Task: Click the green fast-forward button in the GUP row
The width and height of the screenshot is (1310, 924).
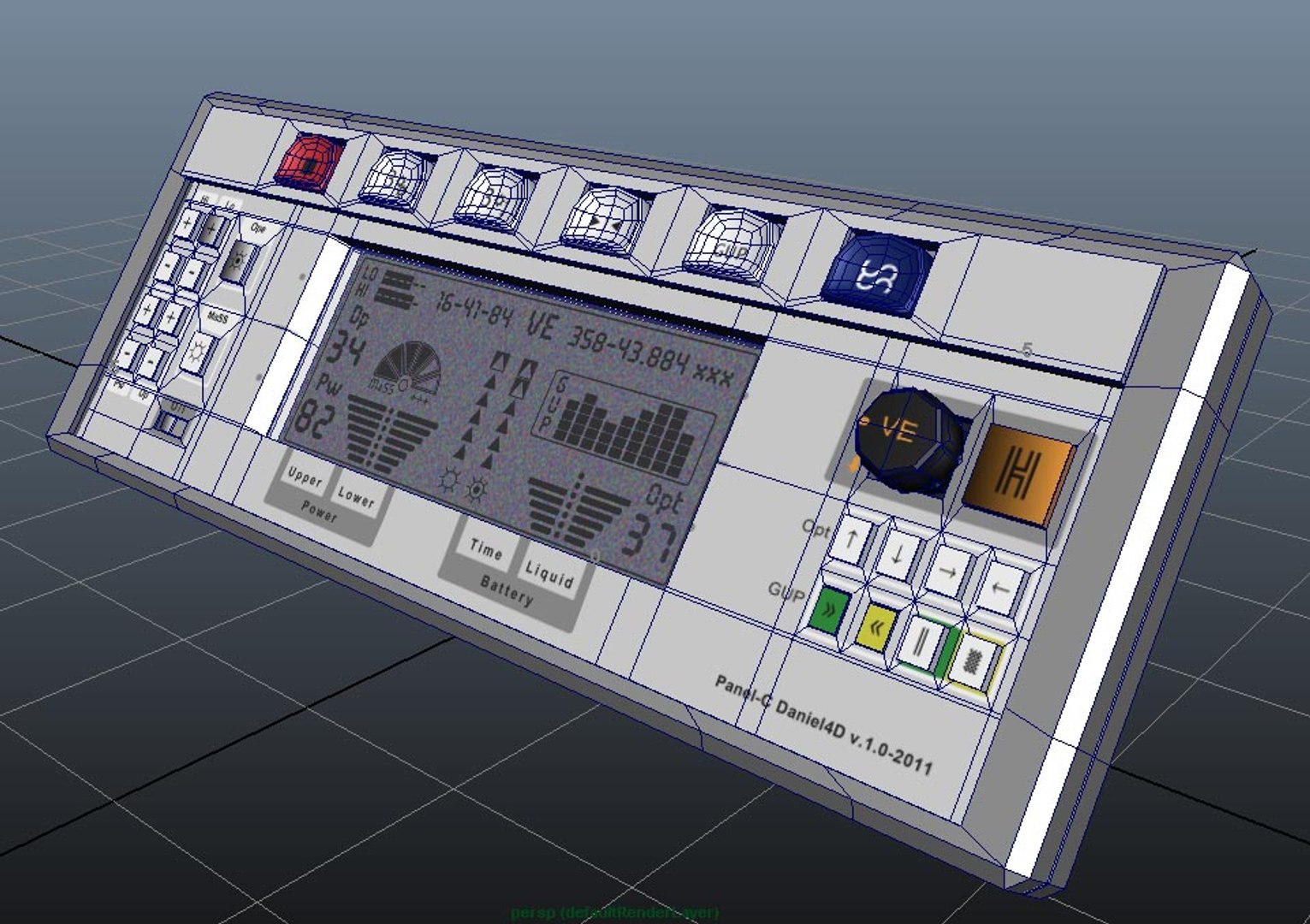Action: point(827,611)
